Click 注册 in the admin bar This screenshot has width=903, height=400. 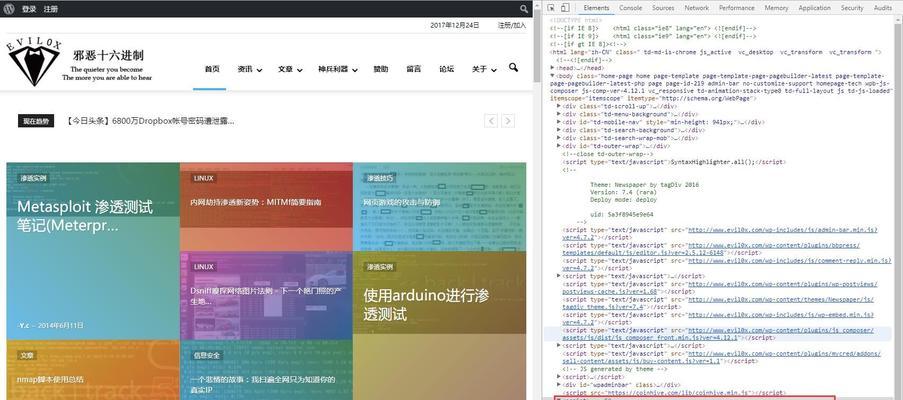click(51, 9)
